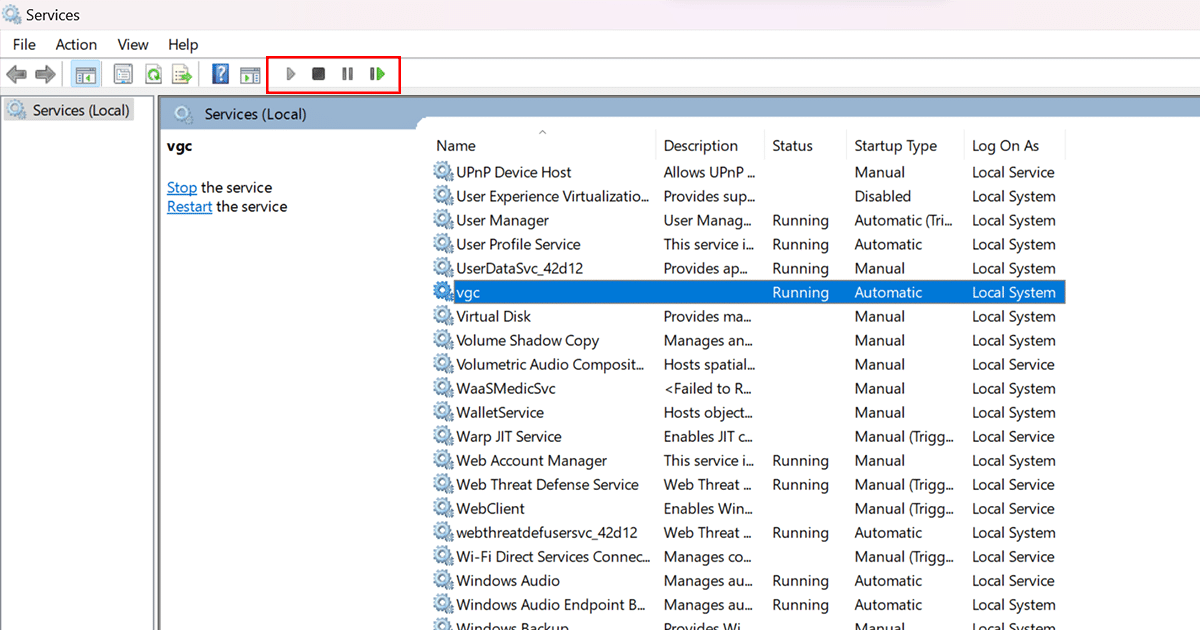Click the Stop Service toolbar square icon
This screenshot has height=630, width=1200.
[x=318, y=74]
